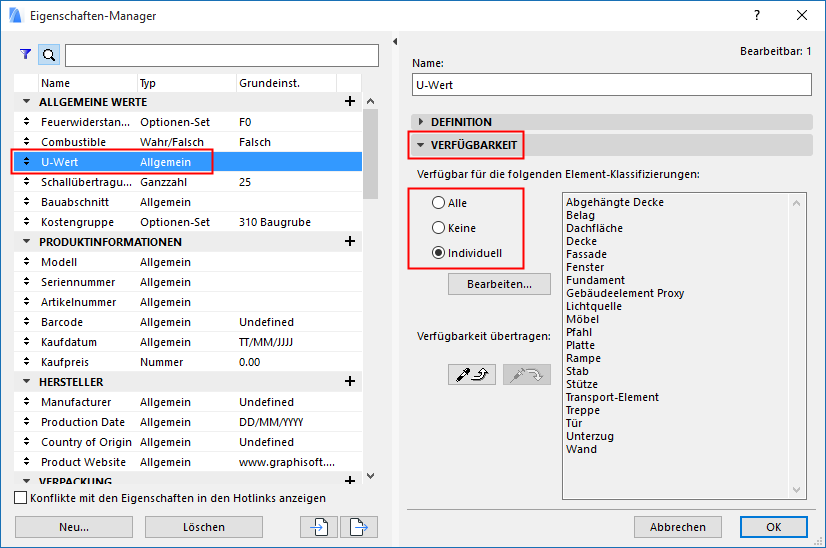Select Gebäudeelement Proxy in the list
Screen dimensions: 826x548
click(x=625, y=293)
